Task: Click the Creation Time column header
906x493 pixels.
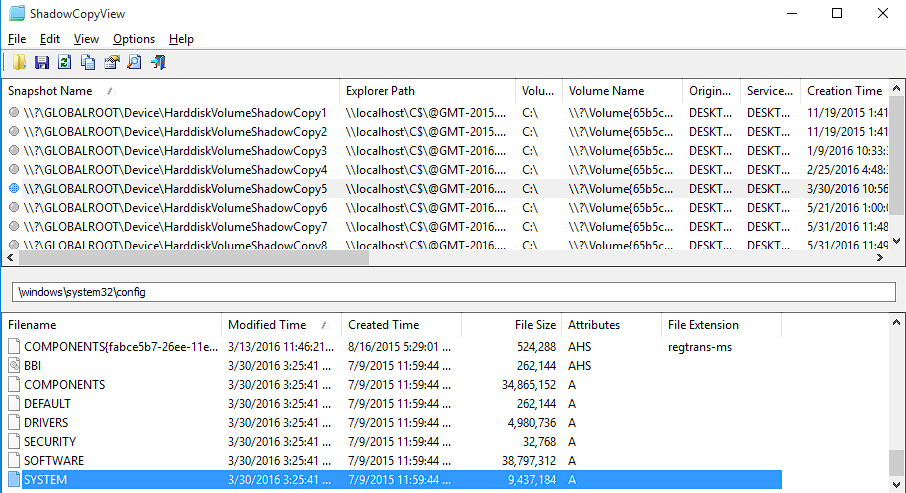Action: coord(844,91)
